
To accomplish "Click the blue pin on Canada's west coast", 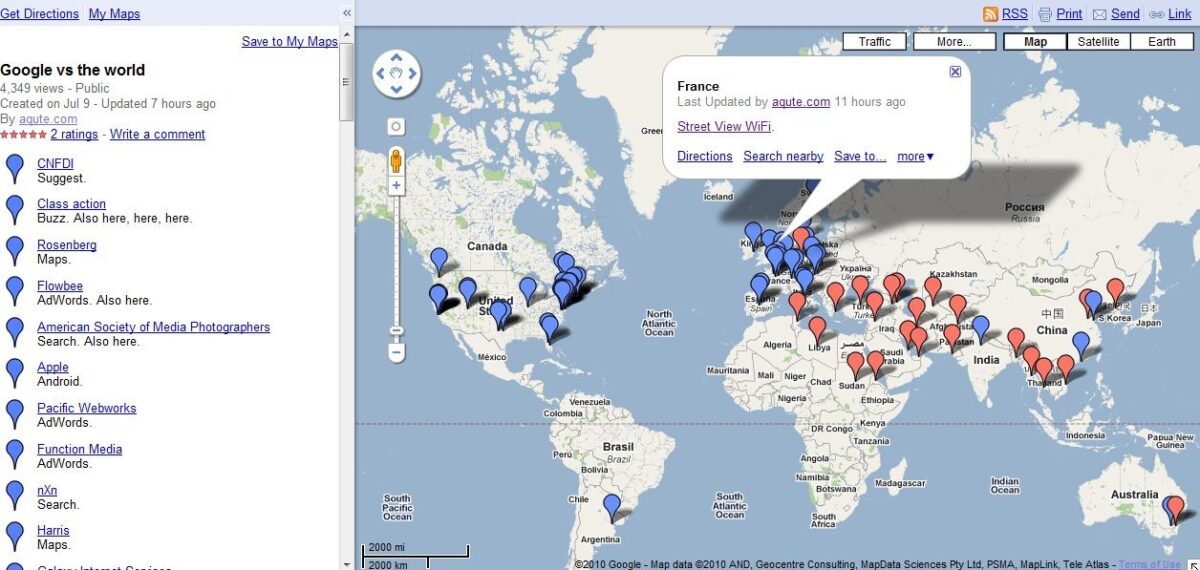I will pos(438,262).
